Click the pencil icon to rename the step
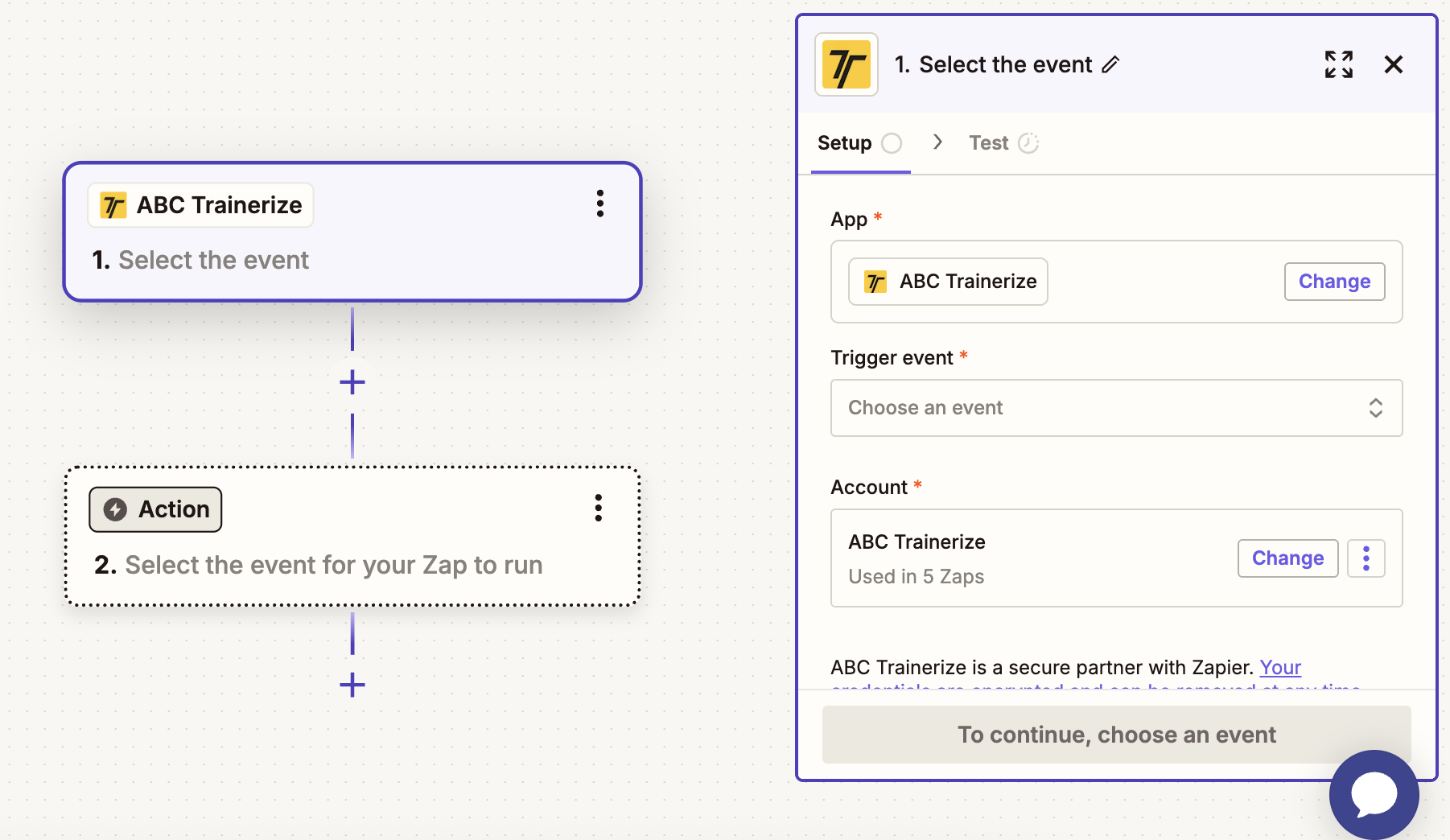Screen dimensions: 1450x840 pos(1110,64)
